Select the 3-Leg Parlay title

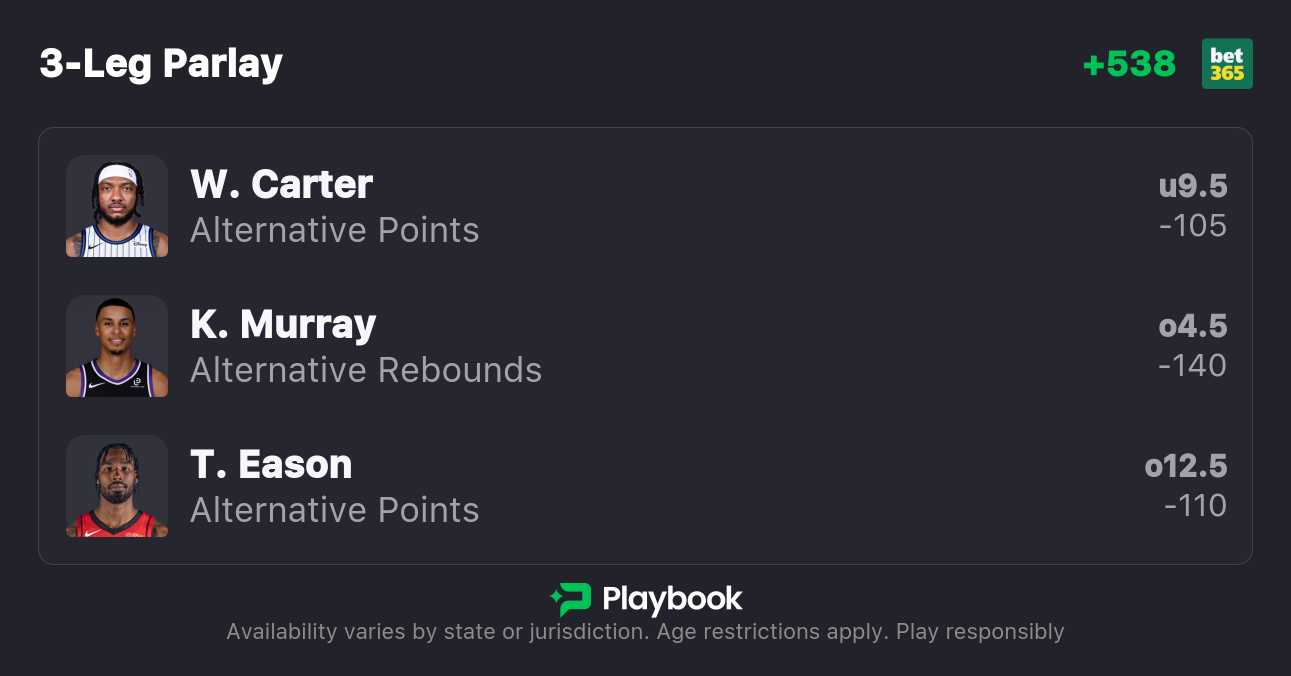pos(161,64)
